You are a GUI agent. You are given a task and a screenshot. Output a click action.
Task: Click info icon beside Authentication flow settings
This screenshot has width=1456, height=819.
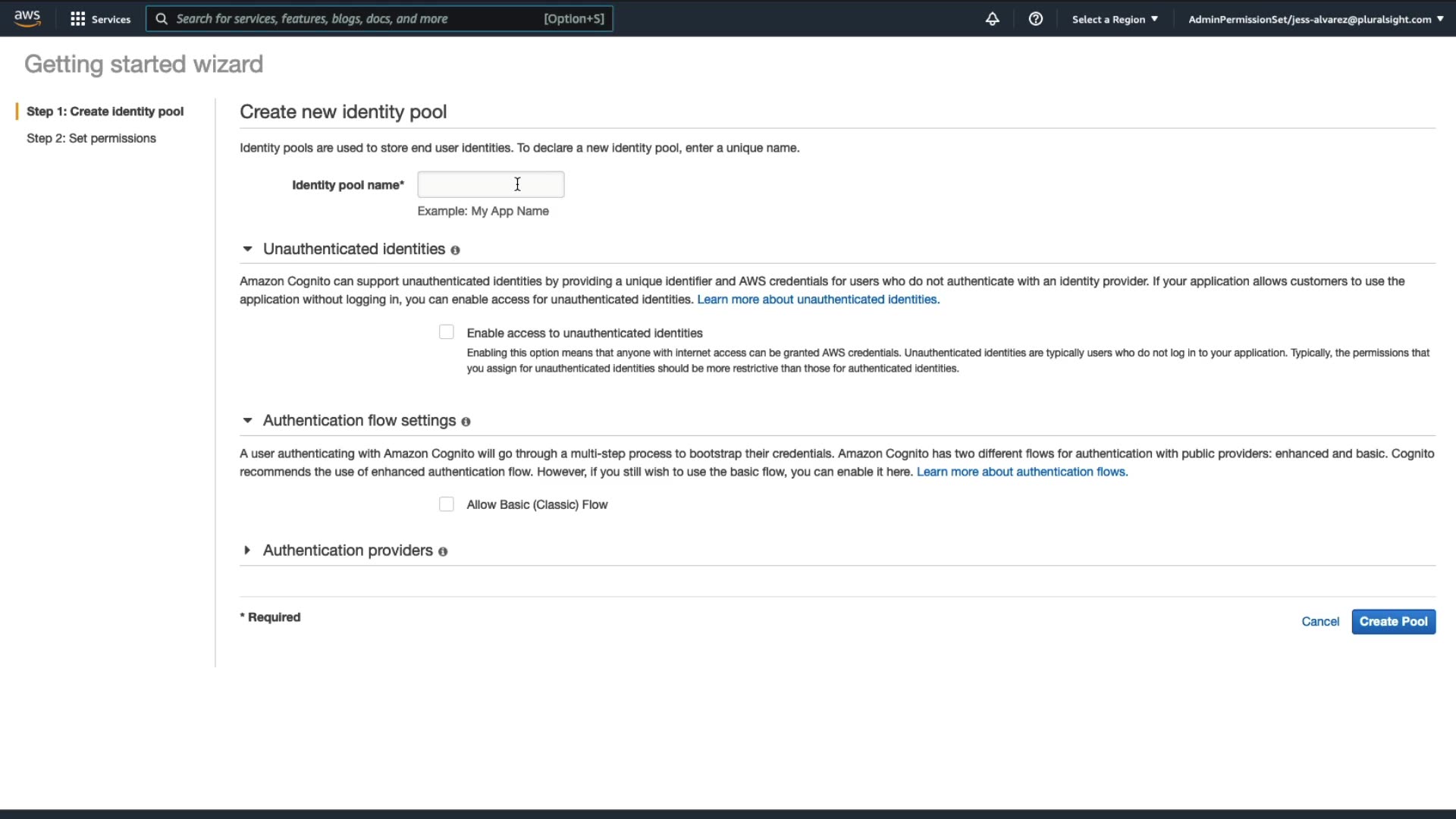tap(466, 422)
